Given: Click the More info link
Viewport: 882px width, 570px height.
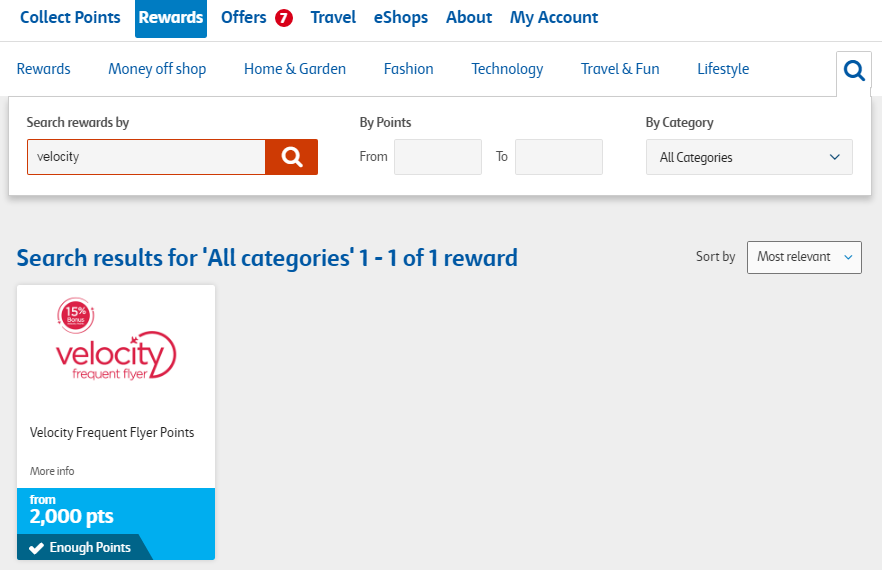Looking at the screenshot, I should coord(52,471).
